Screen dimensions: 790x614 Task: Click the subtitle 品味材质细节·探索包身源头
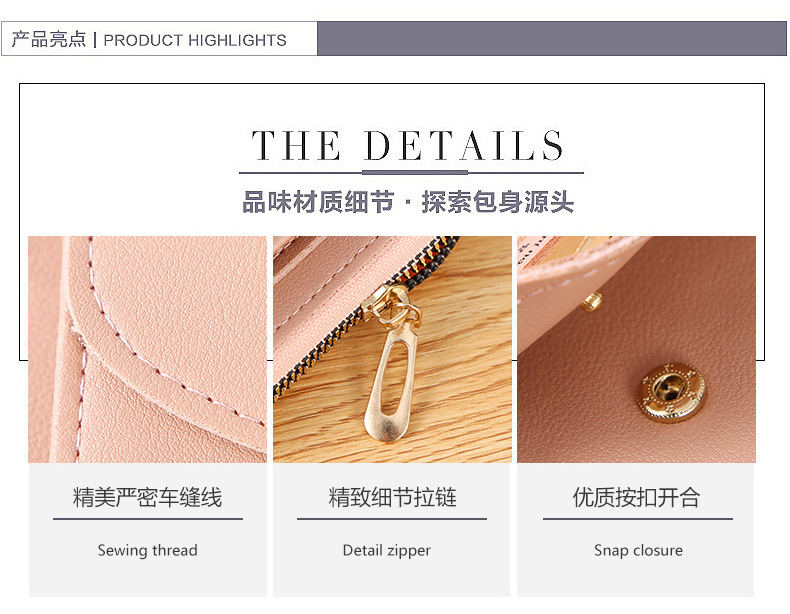pos(408,202)
